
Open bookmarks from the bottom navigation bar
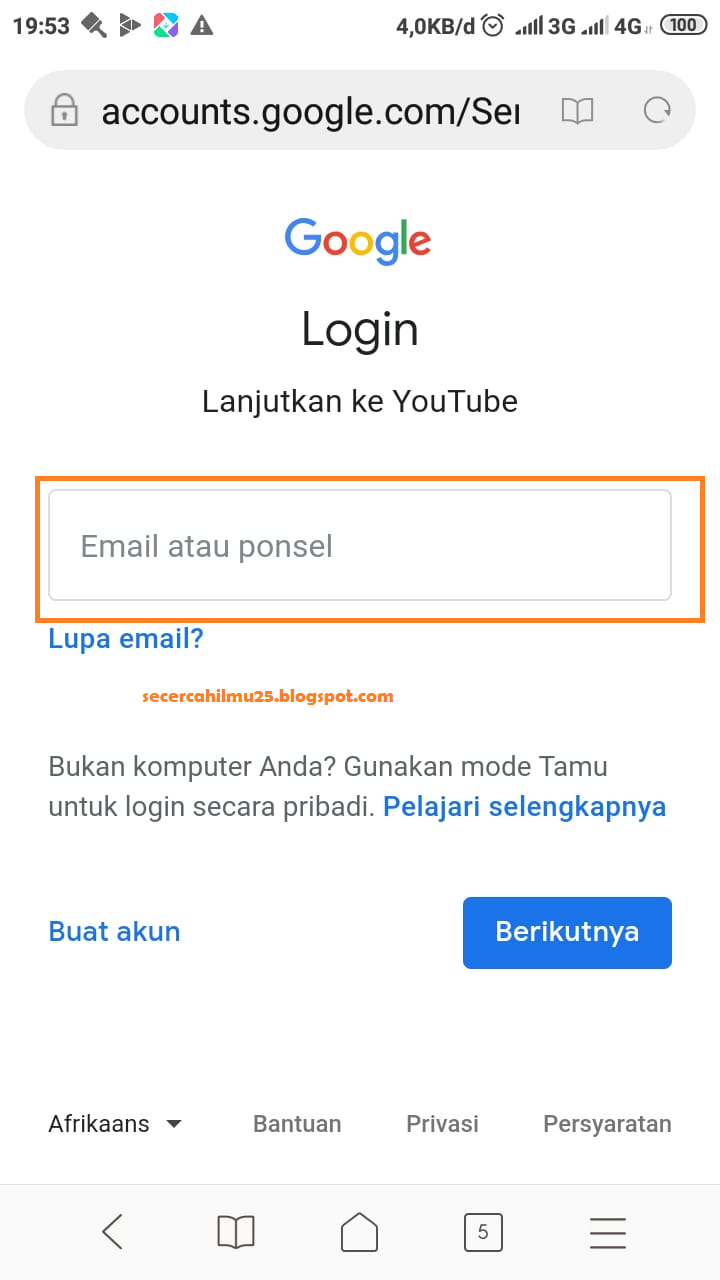pos(236,1232)
